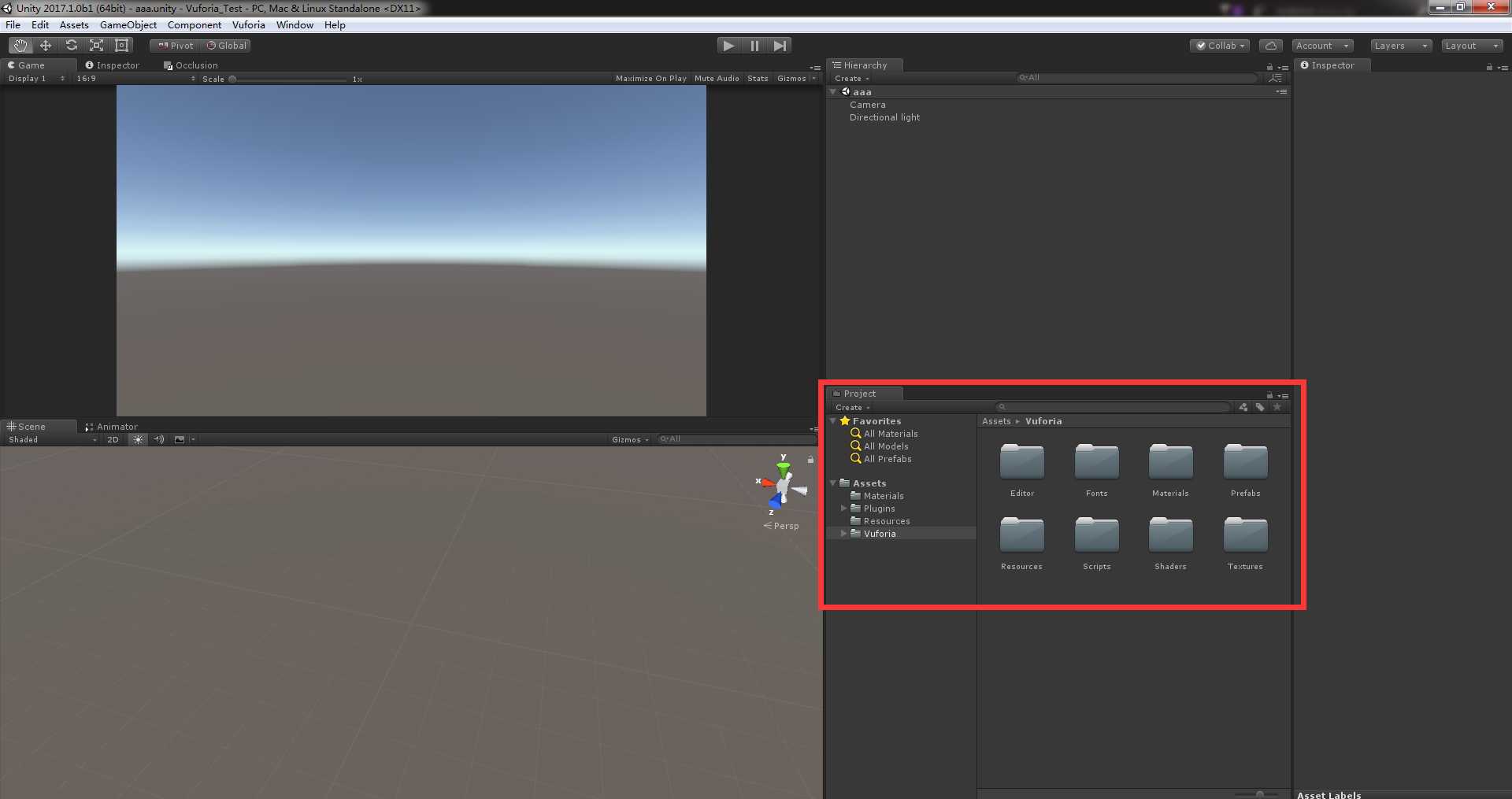Select Directional light in Hierarchy
Screen dimensions: 1512x799
click(x=884, y=117)
